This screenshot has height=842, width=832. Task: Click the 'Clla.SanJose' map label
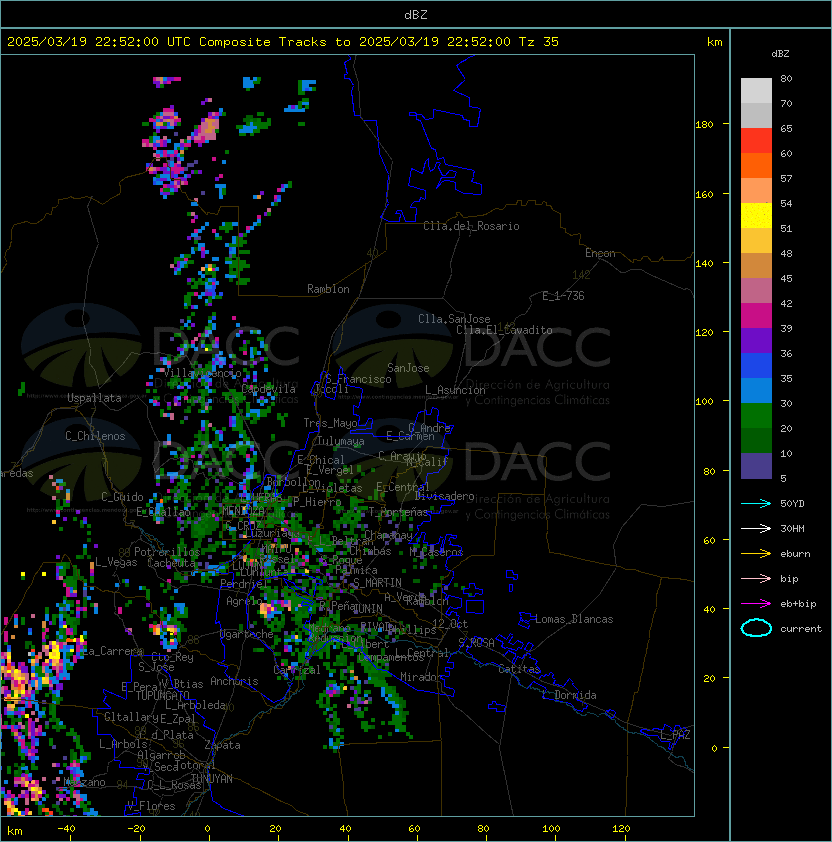[454, 319]
